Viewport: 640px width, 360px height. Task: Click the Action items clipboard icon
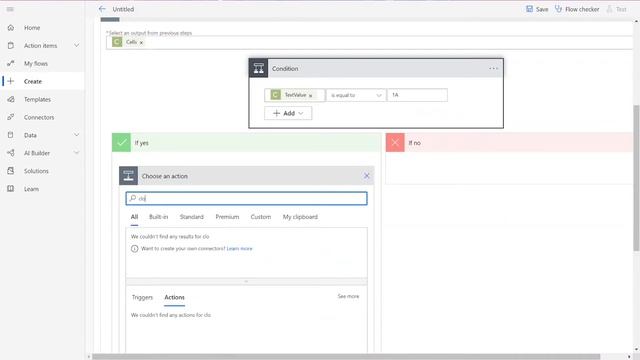click(11, 46)
